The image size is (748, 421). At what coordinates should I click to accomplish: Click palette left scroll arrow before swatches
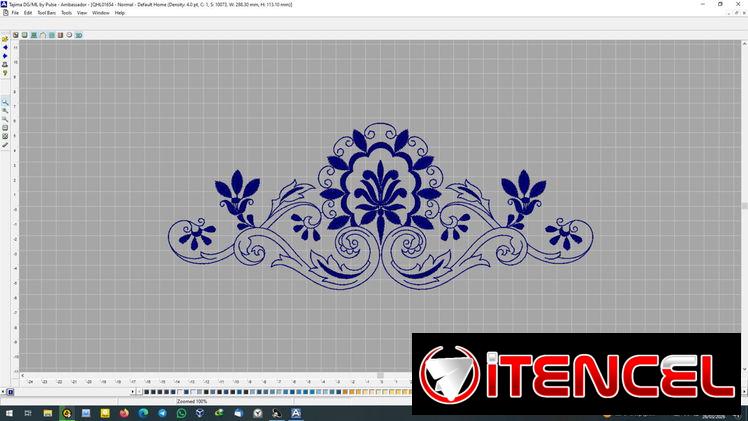[x=140, y=392]
